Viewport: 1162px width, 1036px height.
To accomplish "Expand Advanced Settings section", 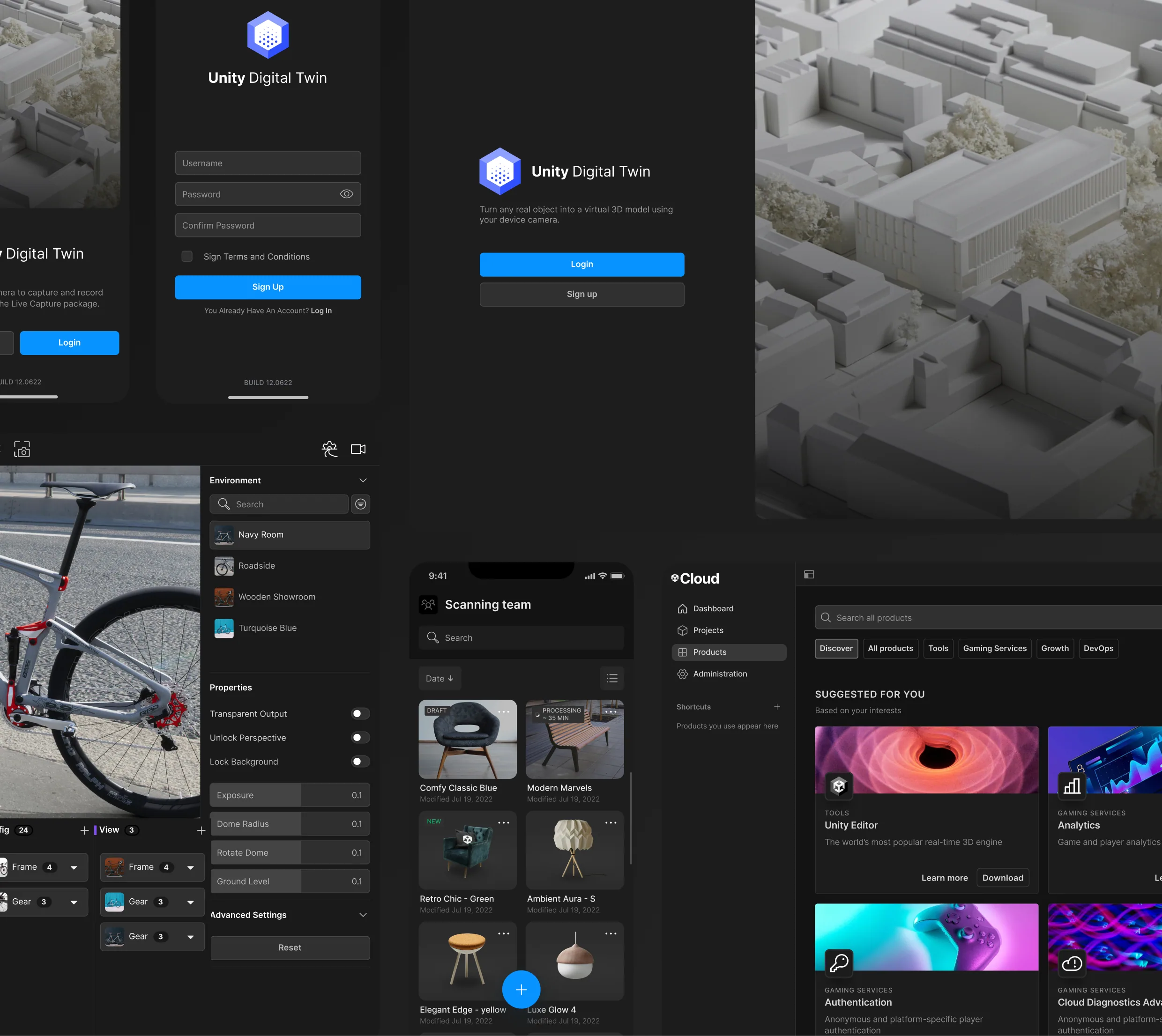I will click(x=363, y=915).
